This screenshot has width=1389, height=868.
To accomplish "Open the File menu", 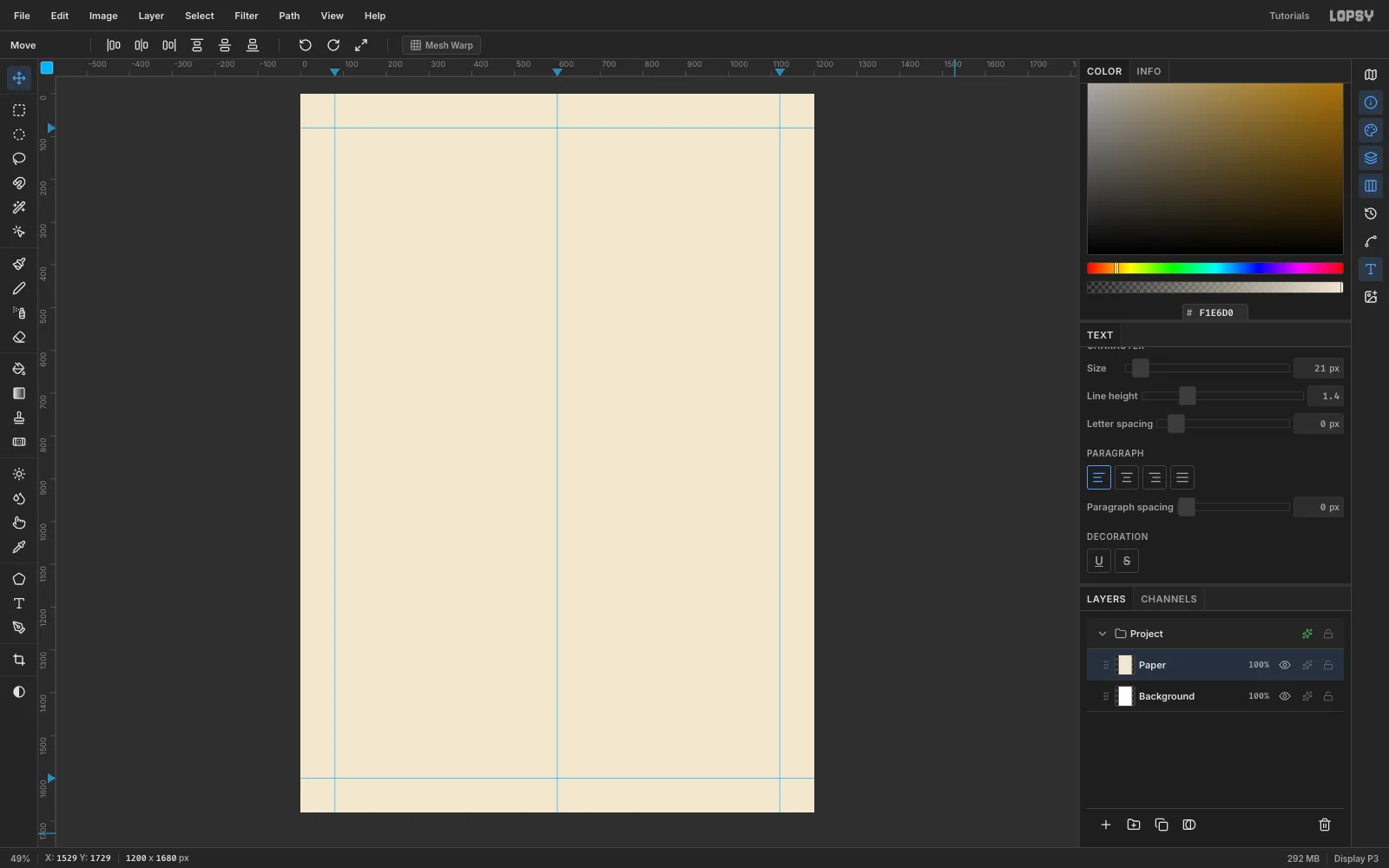I will click(22, 16).
